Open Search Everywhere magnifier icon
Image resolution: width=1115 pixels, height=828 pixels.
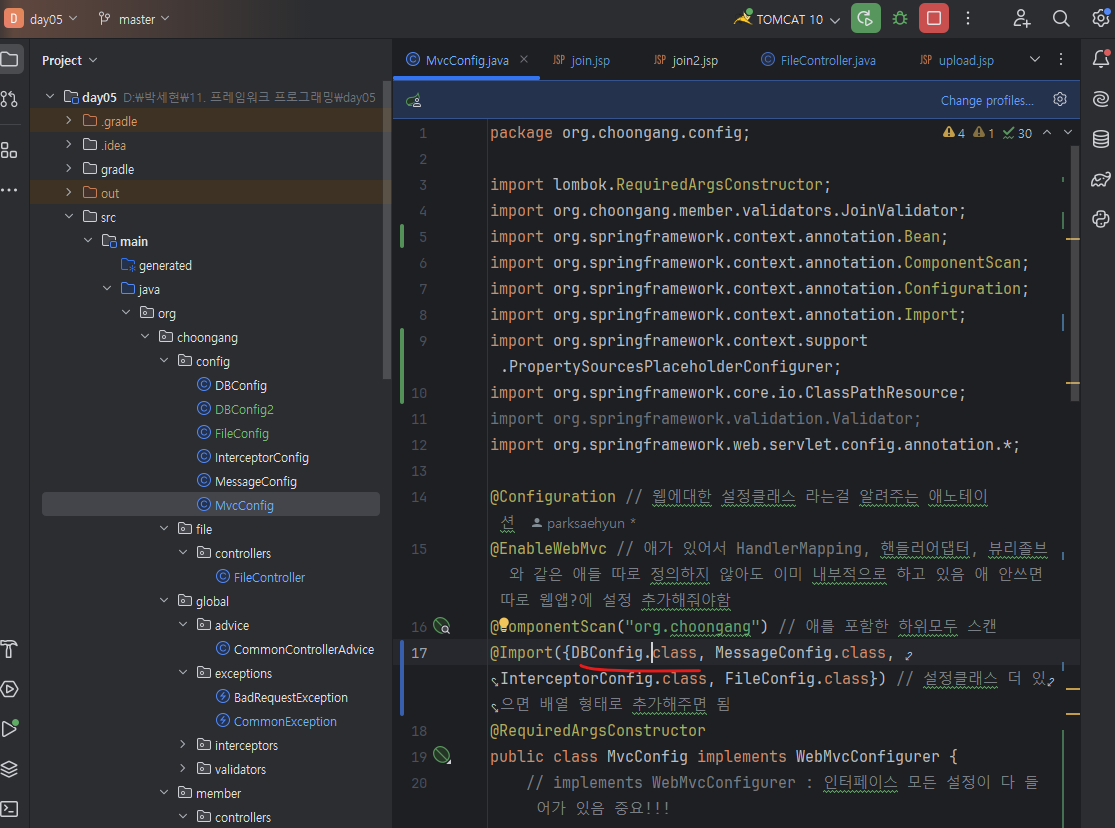(x=1061, y=18)
